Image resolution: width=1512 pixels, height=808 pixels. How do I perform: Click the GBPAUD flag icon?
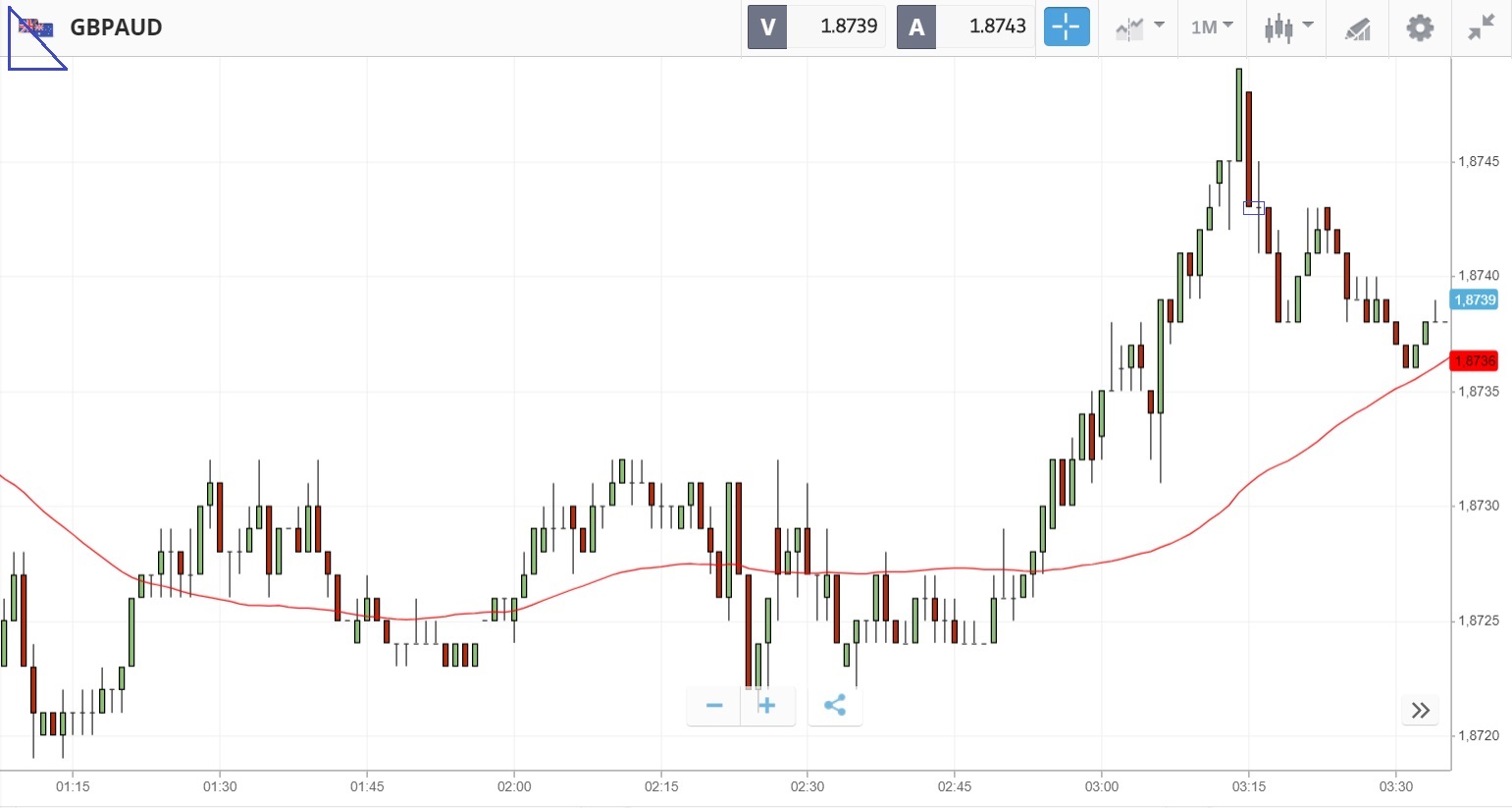point(36,27)
